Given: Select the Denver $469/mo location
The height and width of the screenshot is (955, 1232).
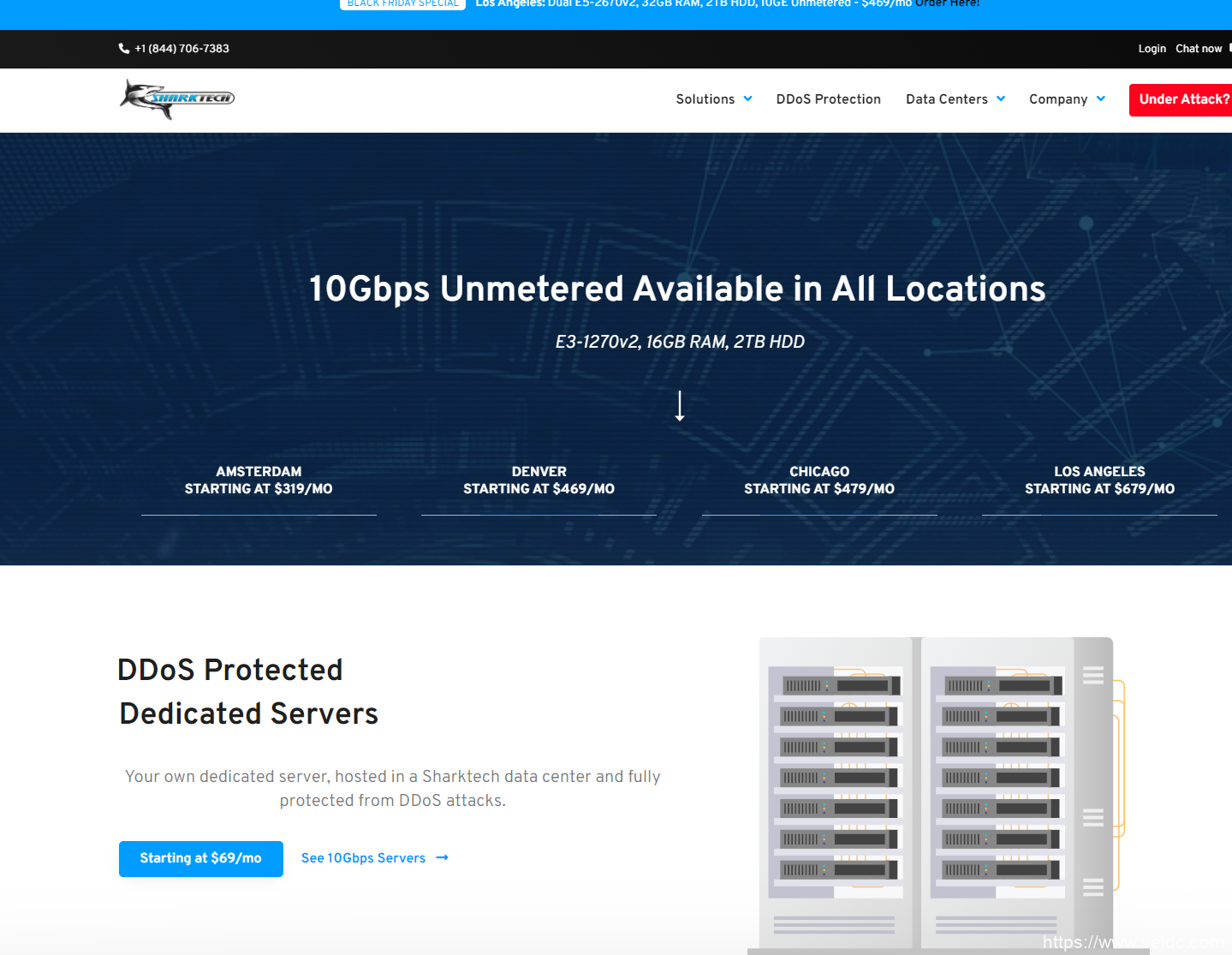Looking at the screenshot, I should [x=539, y=480].
